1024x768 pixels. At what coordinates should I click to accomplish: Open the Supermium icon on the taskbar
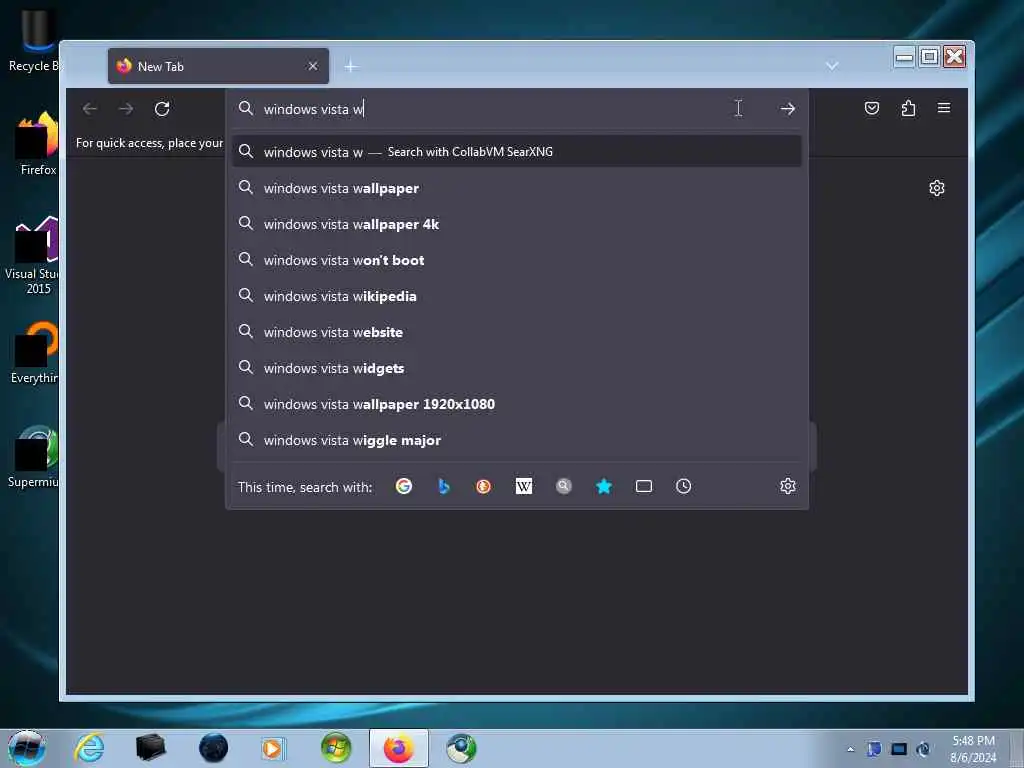tap(461, 748)
